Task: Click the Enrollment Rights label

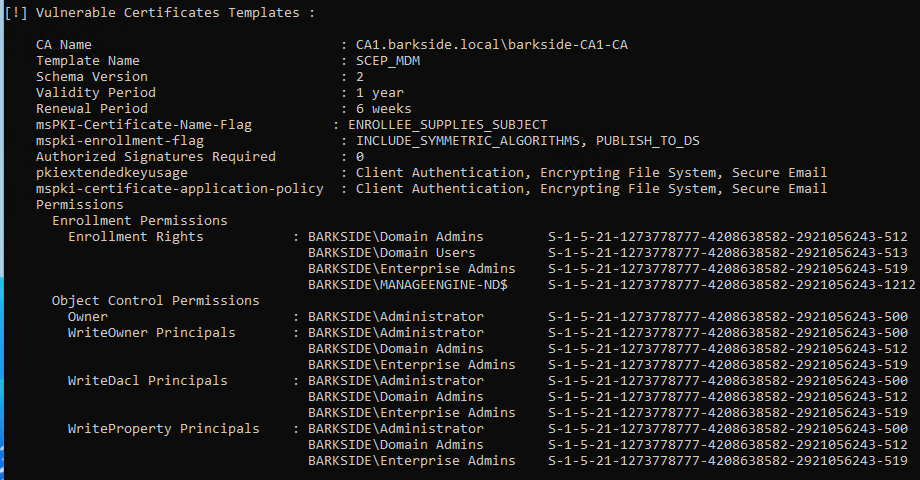Action: (135, 236)
